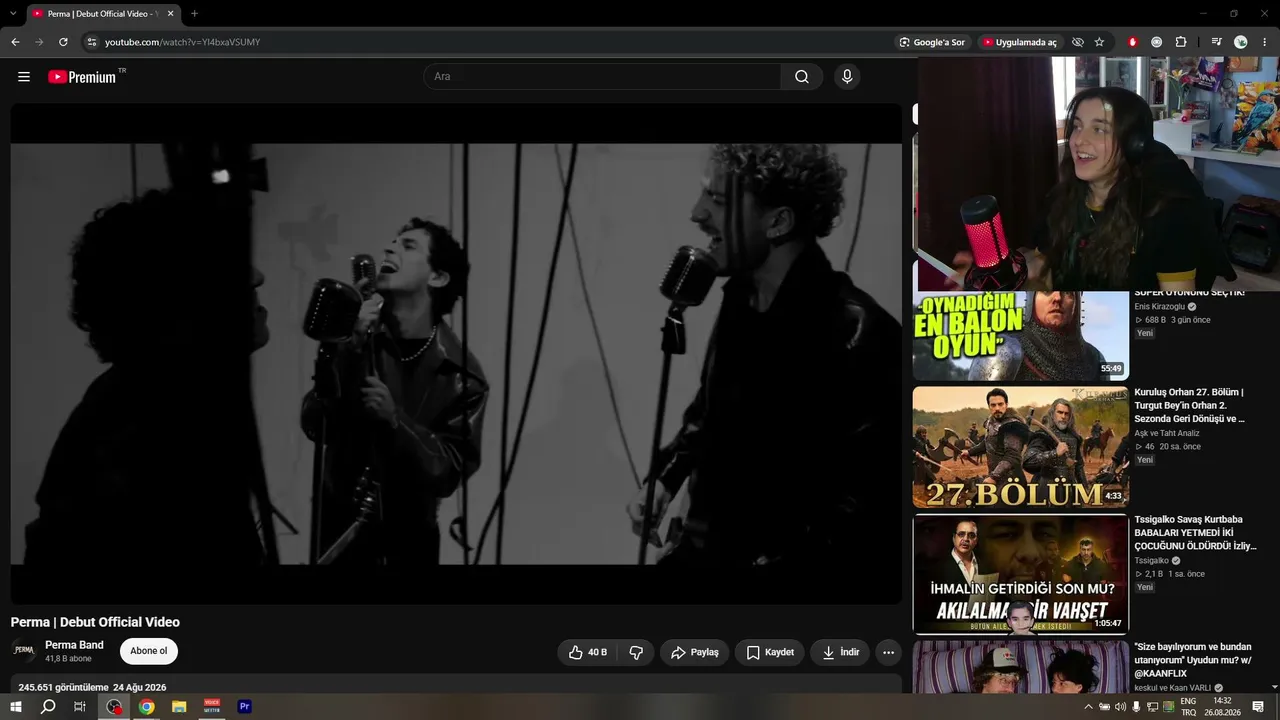This screenshot has height=720, width=1280.
Task: Open the media controls music-note icon
Action: point(1216,42)
